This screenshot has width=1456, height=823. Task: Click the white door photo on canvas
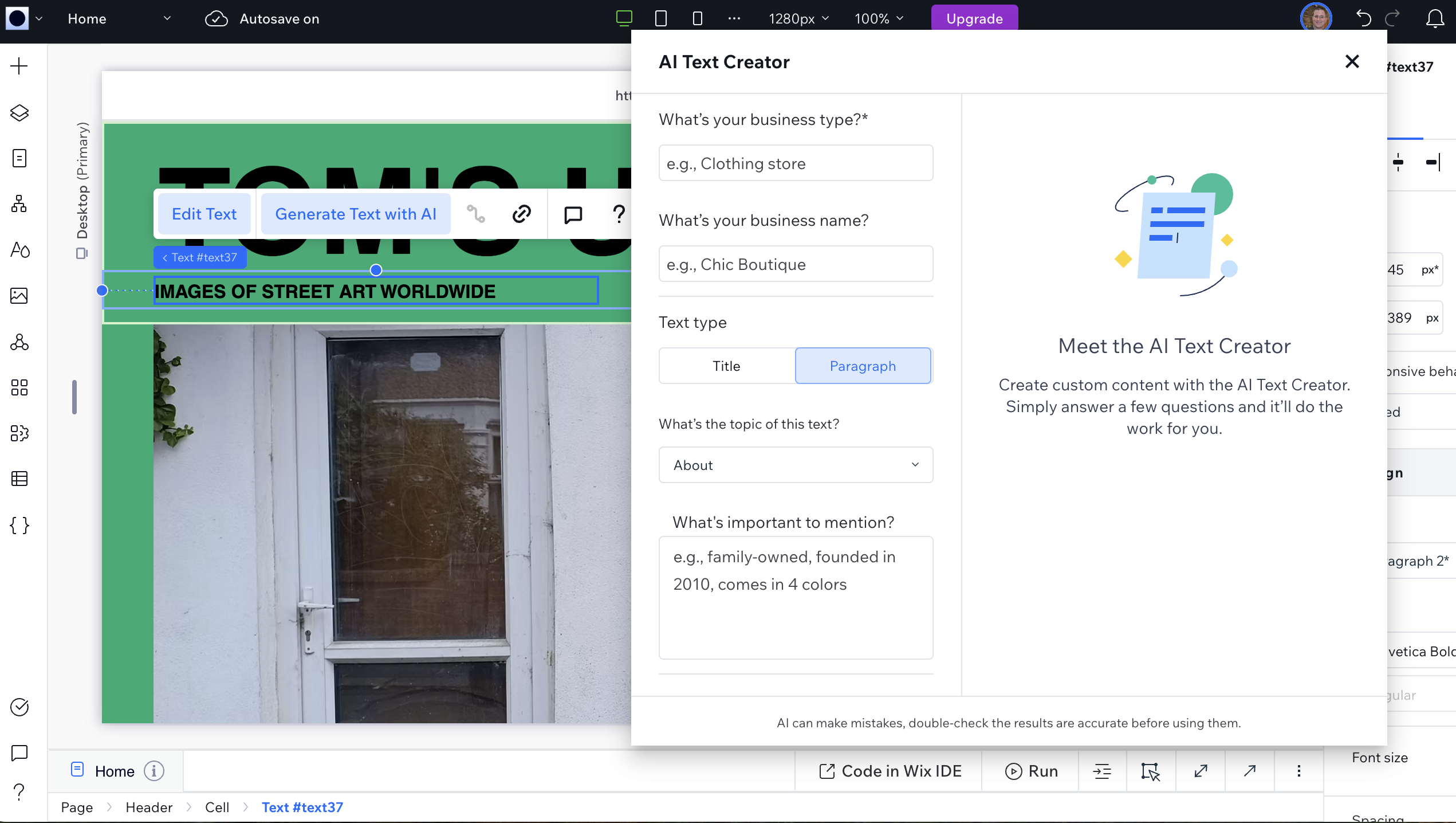coord(392,523)
